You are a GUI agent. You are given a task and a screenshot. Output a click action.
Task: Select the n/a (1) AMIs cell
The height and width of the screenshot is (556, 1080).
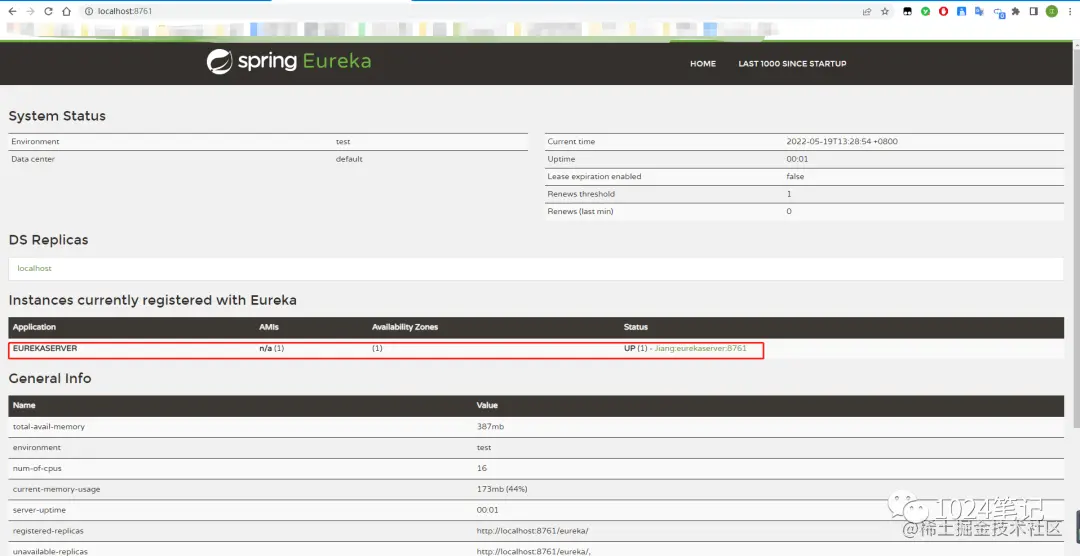click(x=271, y=349)
